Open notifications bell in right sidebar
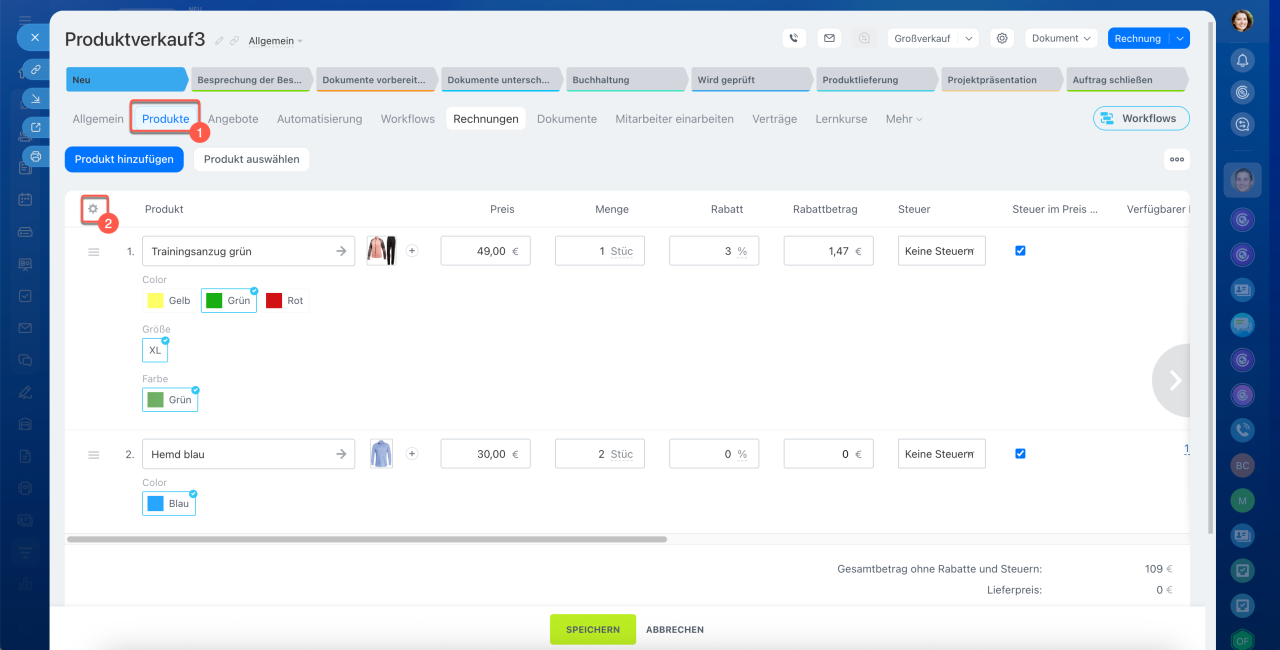Viewport: 1280px width, 650px height. coord(1242,60)
